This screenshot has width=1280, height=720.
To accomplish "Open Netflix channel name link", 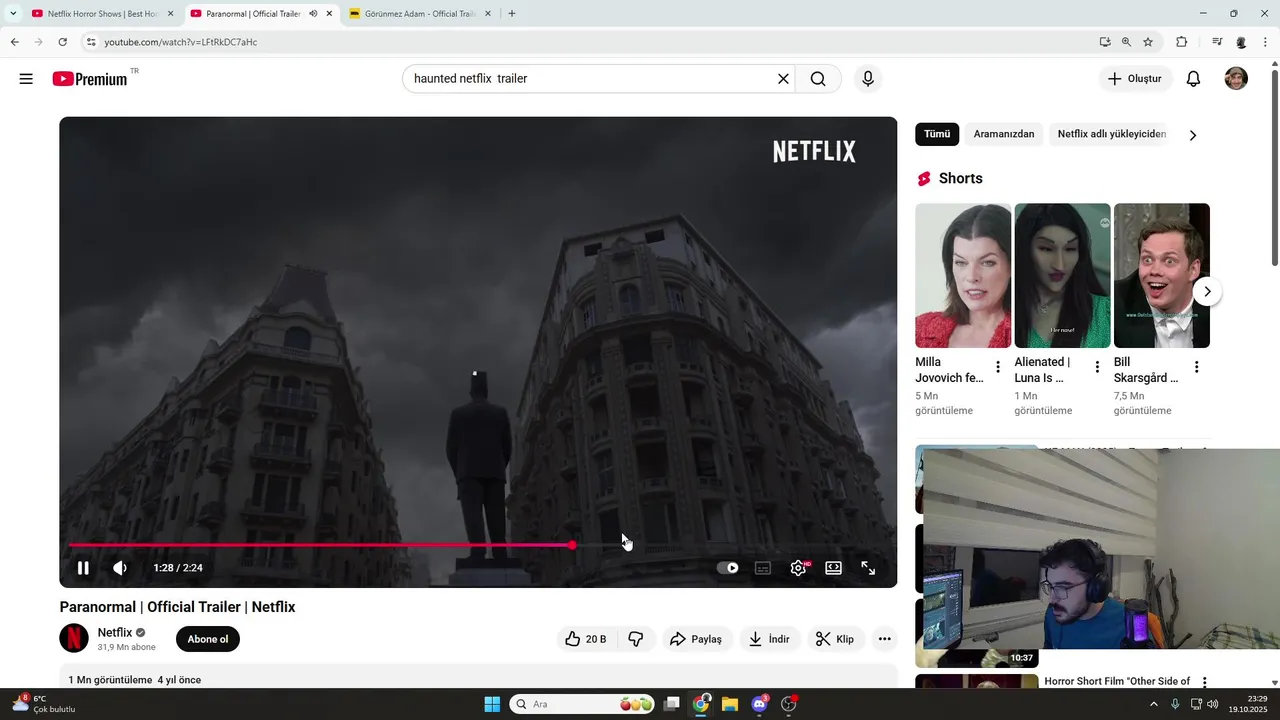I will tap(115, 632).
